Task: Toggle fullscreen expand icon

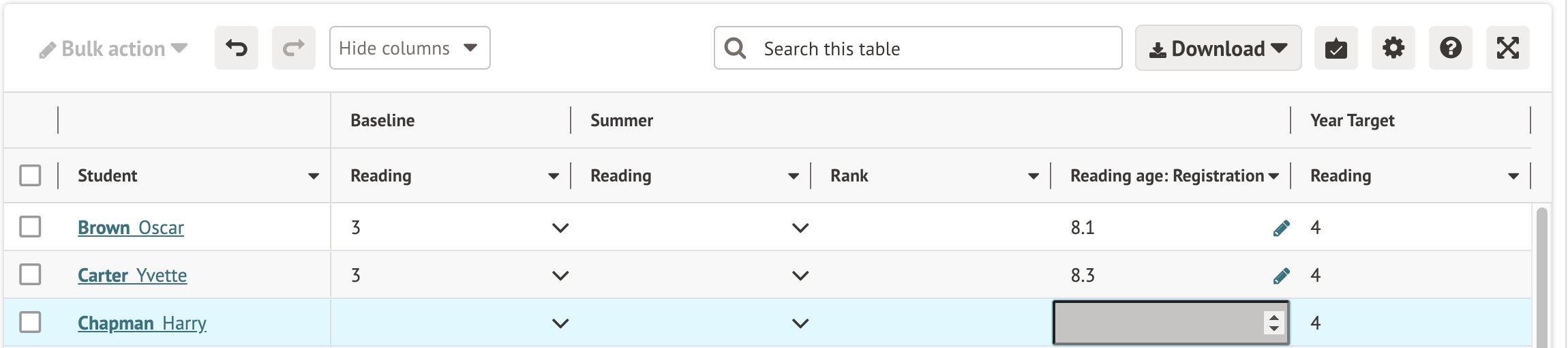Action: point(1507,48)
